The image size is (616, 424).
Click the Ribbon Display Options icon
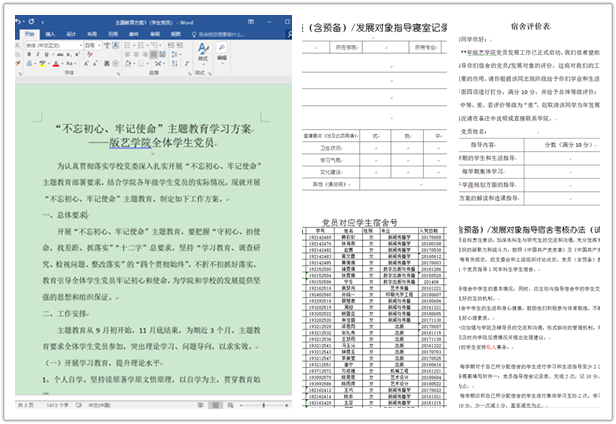coord(251,22)
